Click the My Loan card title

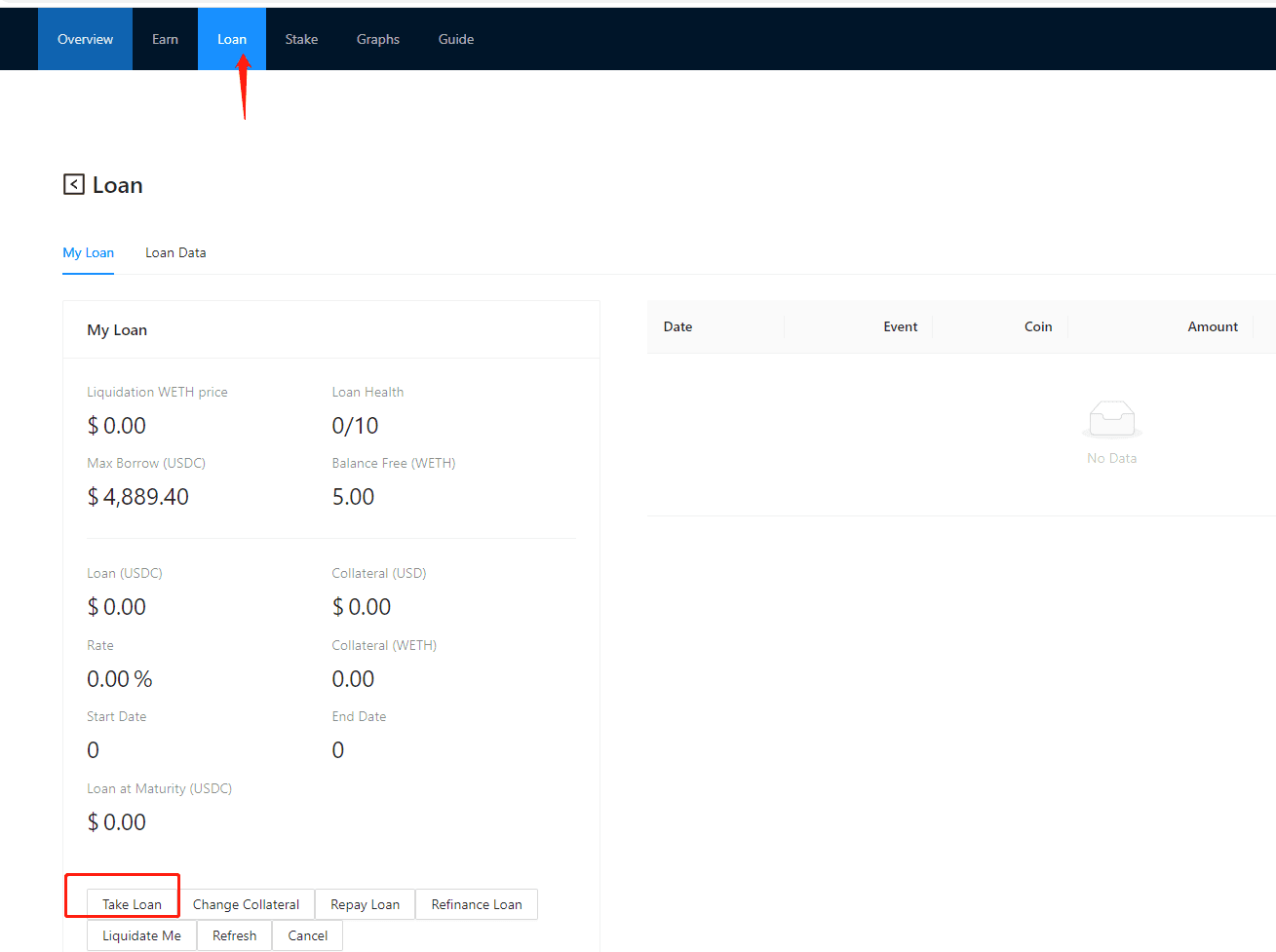pyautogui.click(x=117, y=329)
